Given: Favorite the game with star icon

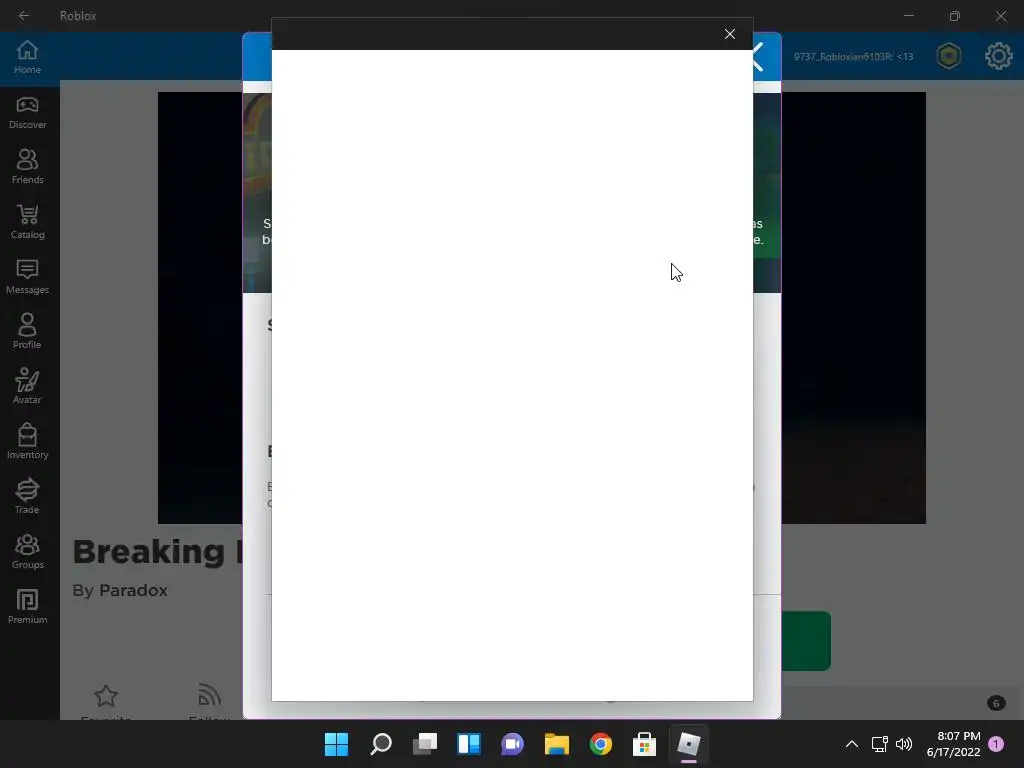Looking at the screenshot, I should pos(106,696).
